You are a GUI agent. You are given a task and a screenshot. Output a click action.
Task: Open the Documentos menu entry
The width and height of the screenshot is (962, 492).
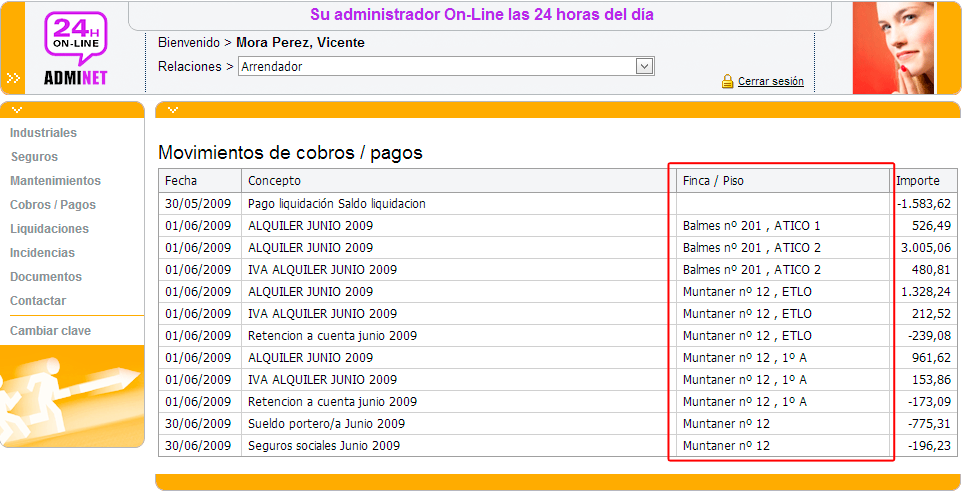pyautogui.click(x=46, y=277)
